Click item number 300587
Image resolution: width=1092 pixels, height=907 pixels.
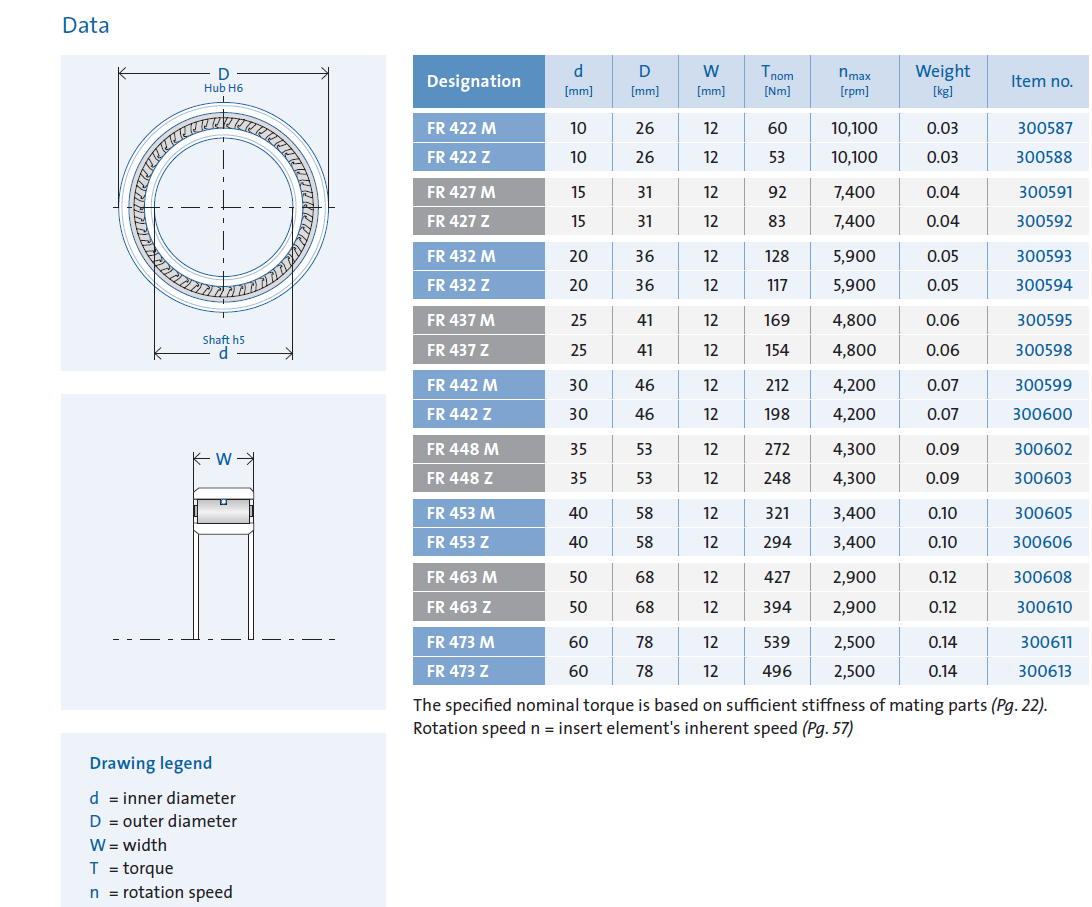pyautogui.click(x=1045, y=128)
